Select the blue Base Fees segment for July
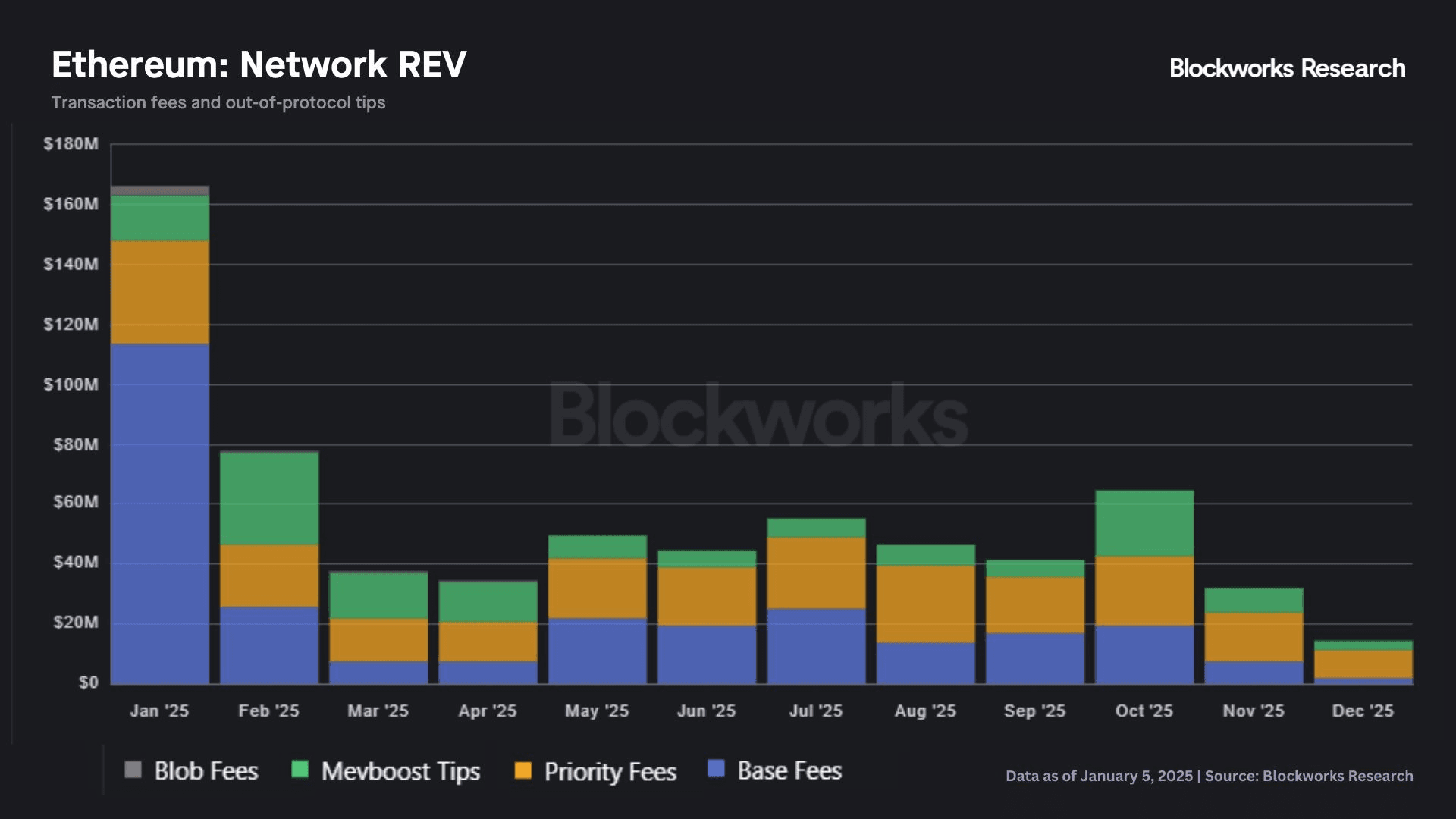This screenshot has height=819, width=1456. click(x=817, y=647)
